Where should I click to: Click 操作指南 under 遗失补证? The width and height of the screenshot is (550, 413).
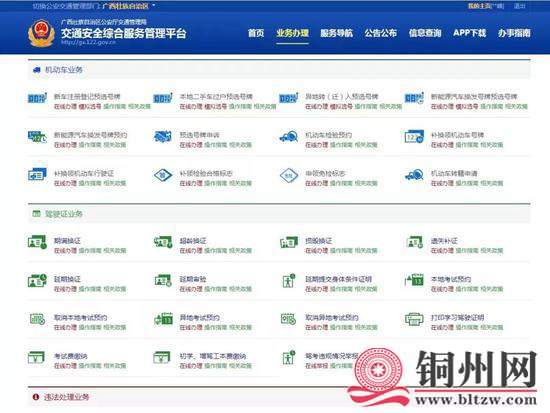coord(467,251)
